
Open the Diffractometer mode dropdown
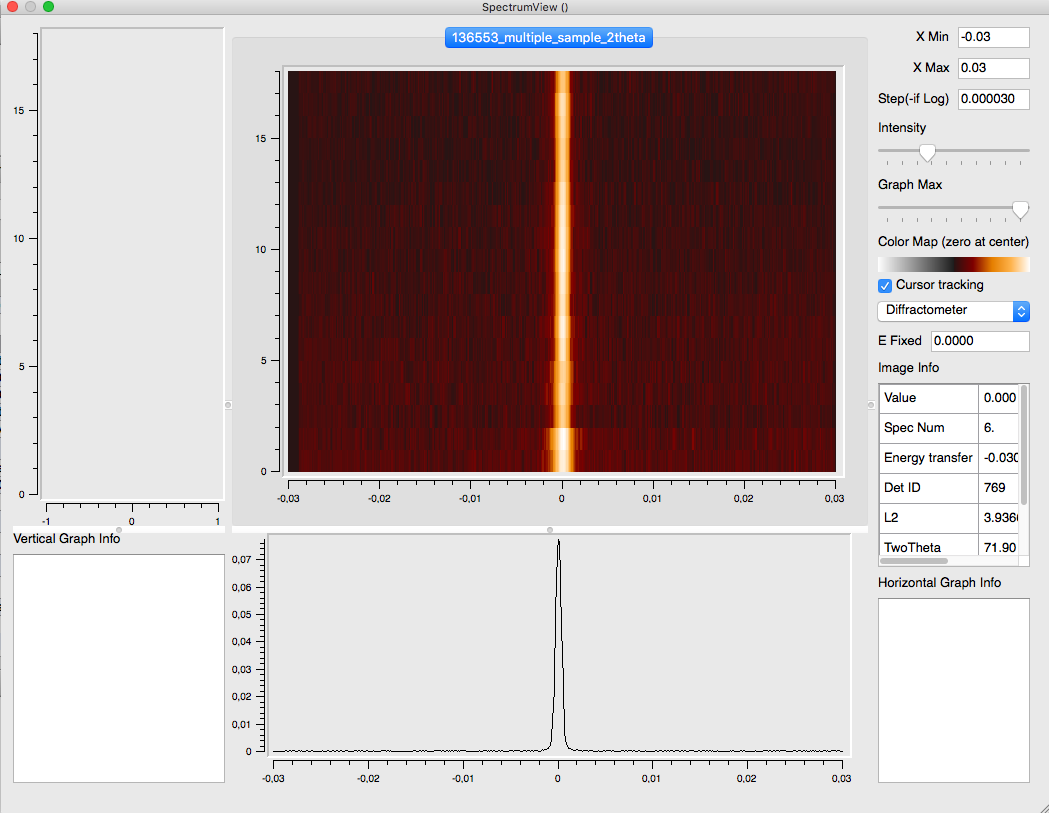coord(946,311)
